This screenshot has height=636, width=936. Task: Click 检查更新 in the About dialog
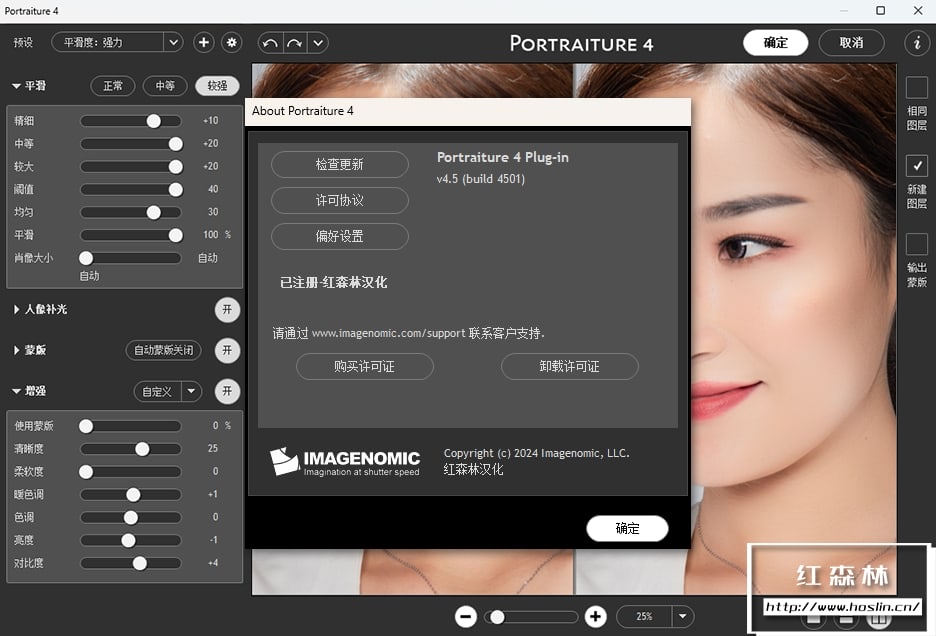pyautogui.click(x=340, y=164)
